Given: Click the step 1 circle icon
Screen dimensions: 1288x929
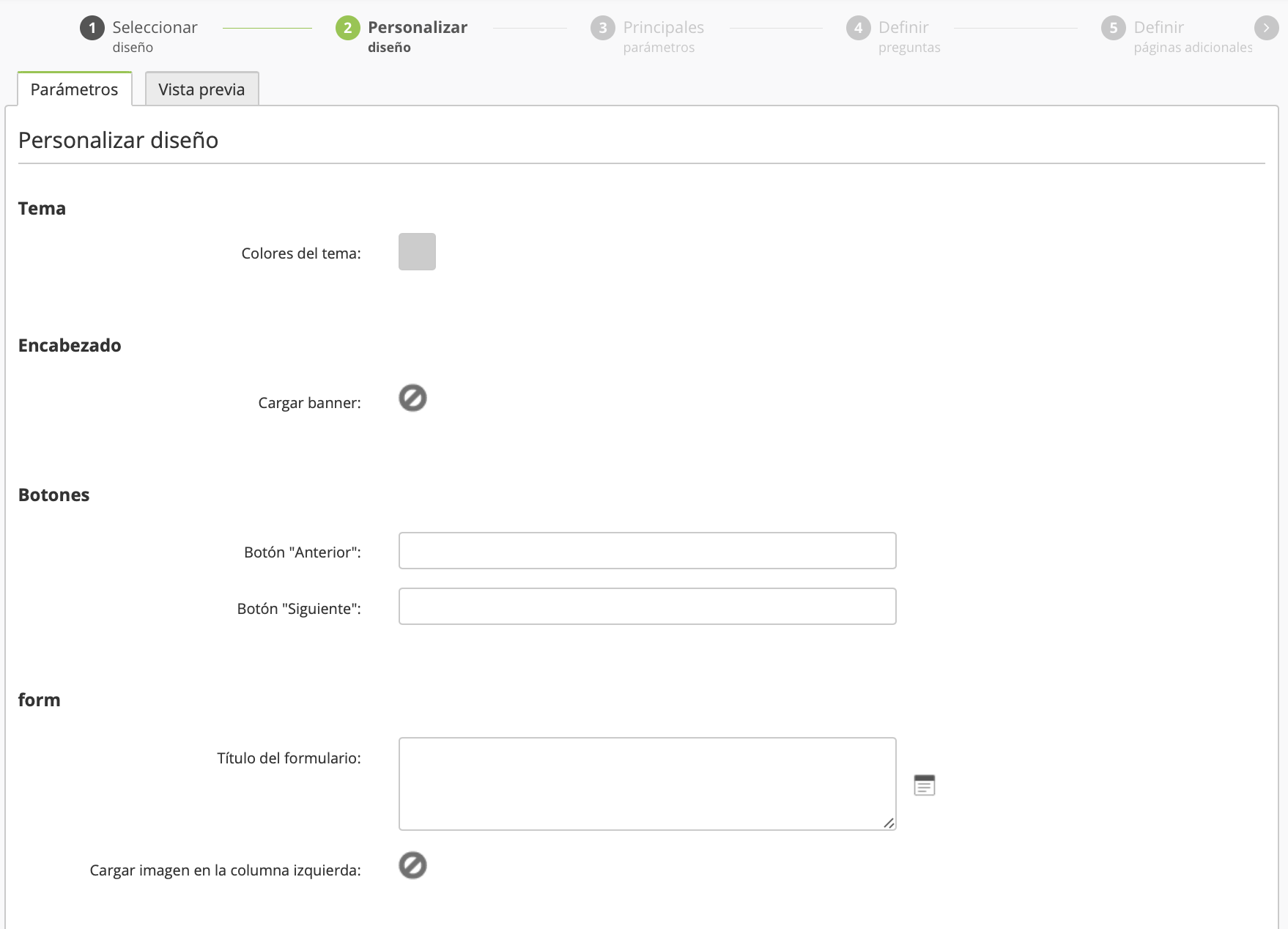Looking at the screenshot, I should pyautogui.click(x=92, y=29).
